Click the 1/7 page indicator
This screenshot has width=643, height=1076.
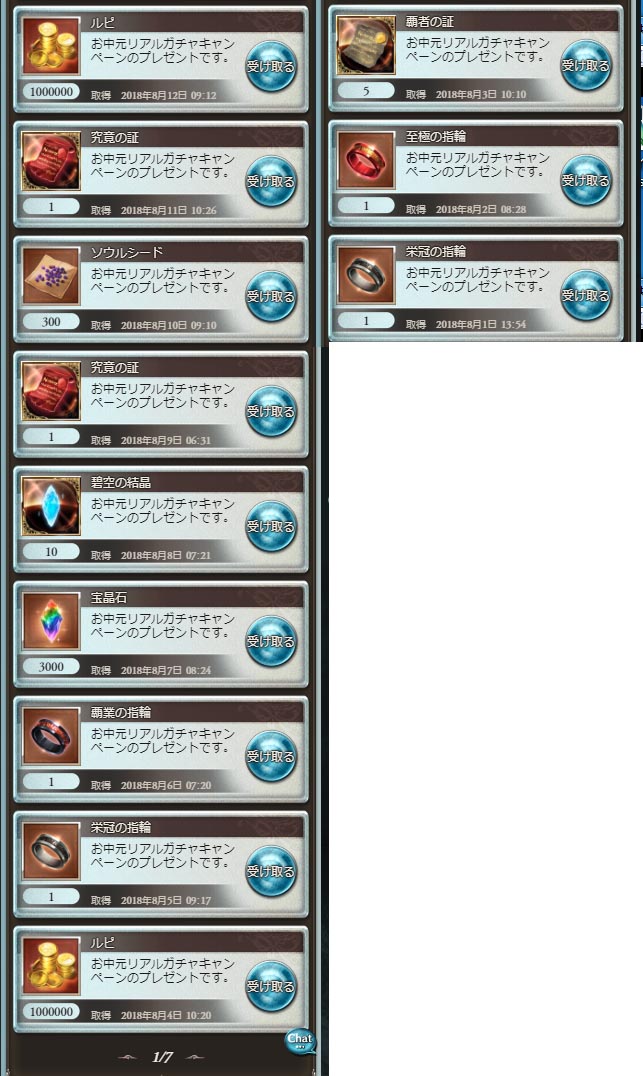coord(162,1057)
